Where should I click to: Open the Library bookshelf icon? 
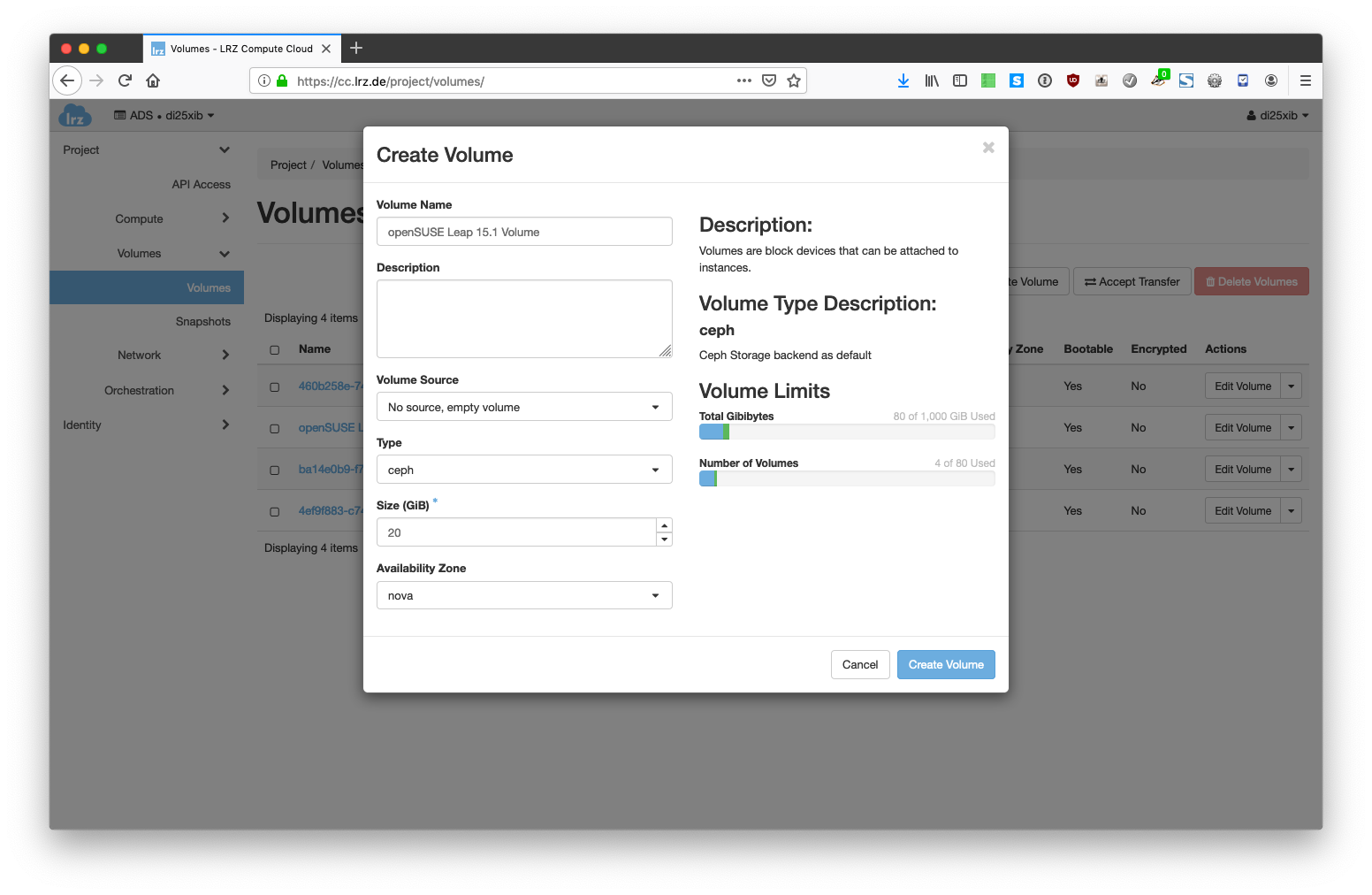point(932,80)
